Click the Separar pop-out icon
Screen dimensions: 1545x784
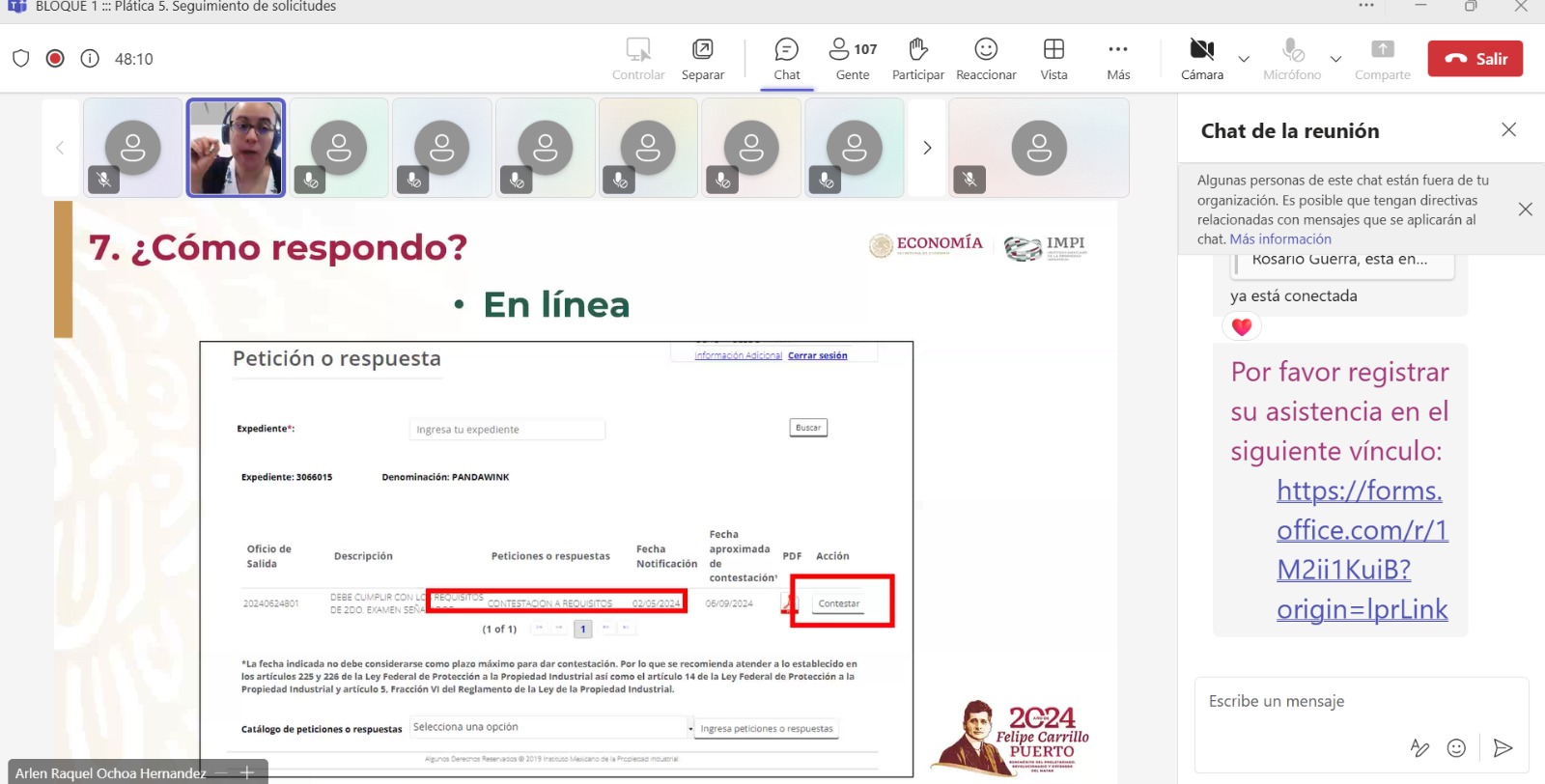pyautogui.click(x=702, y=58)
